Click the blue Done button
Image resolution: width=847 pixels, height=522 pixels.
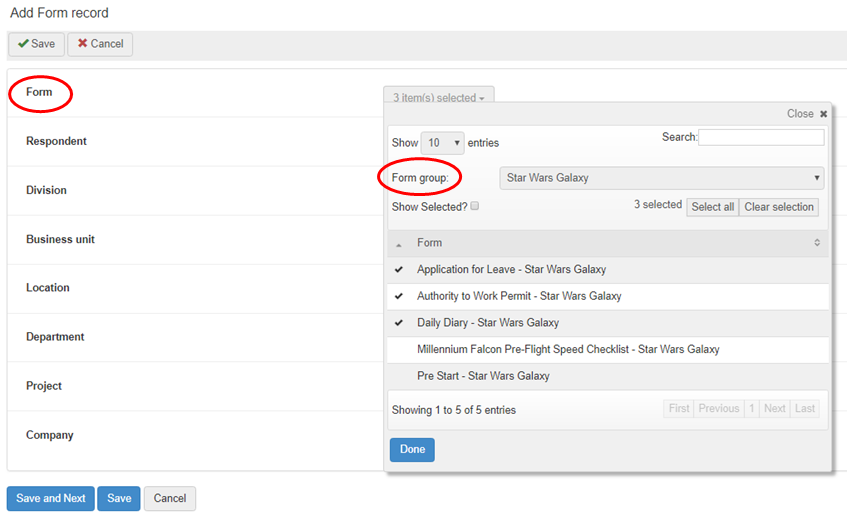[x=412, y=450]
